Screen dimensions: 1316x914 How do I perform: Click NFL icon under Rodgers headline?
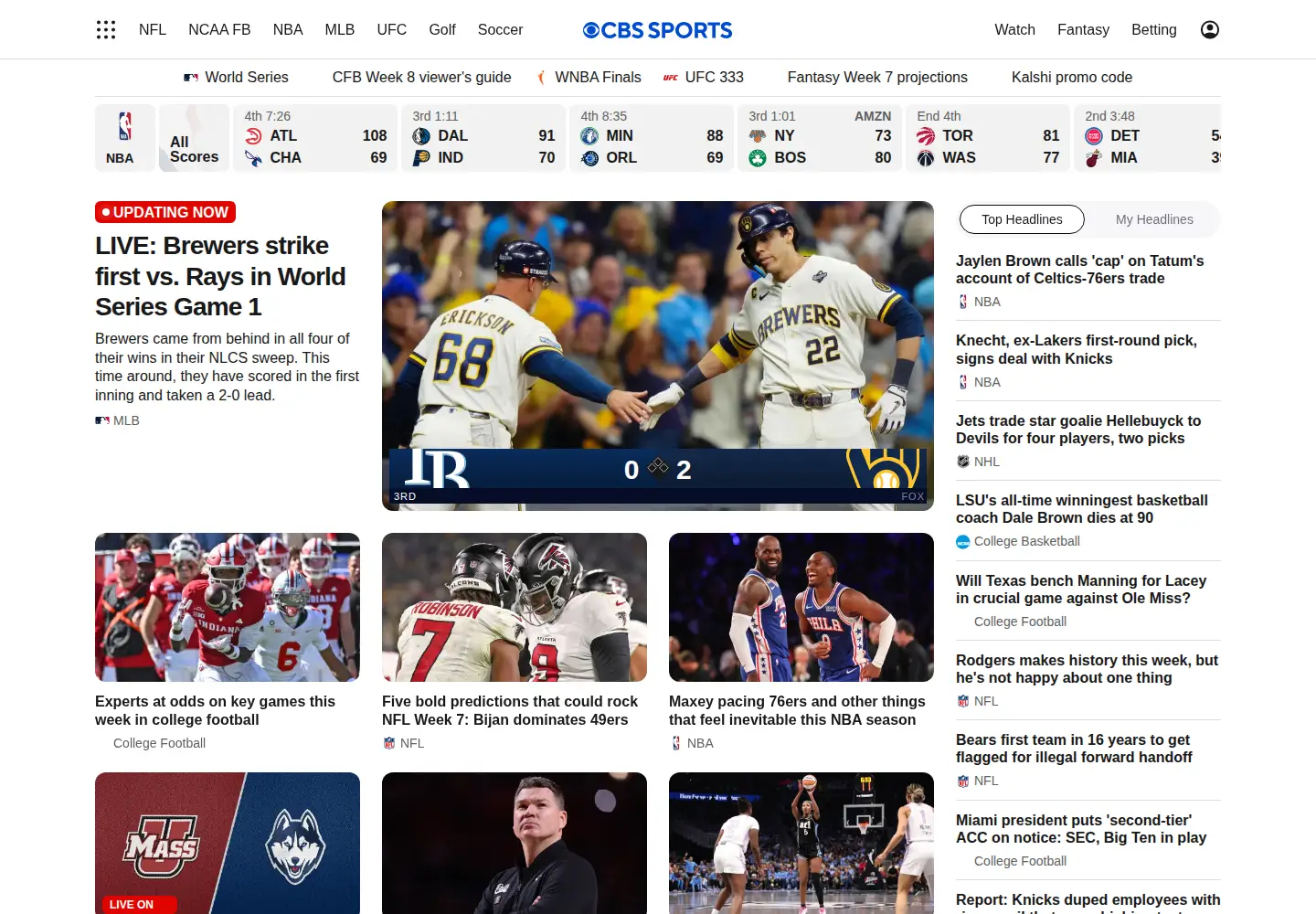(963, 701)
